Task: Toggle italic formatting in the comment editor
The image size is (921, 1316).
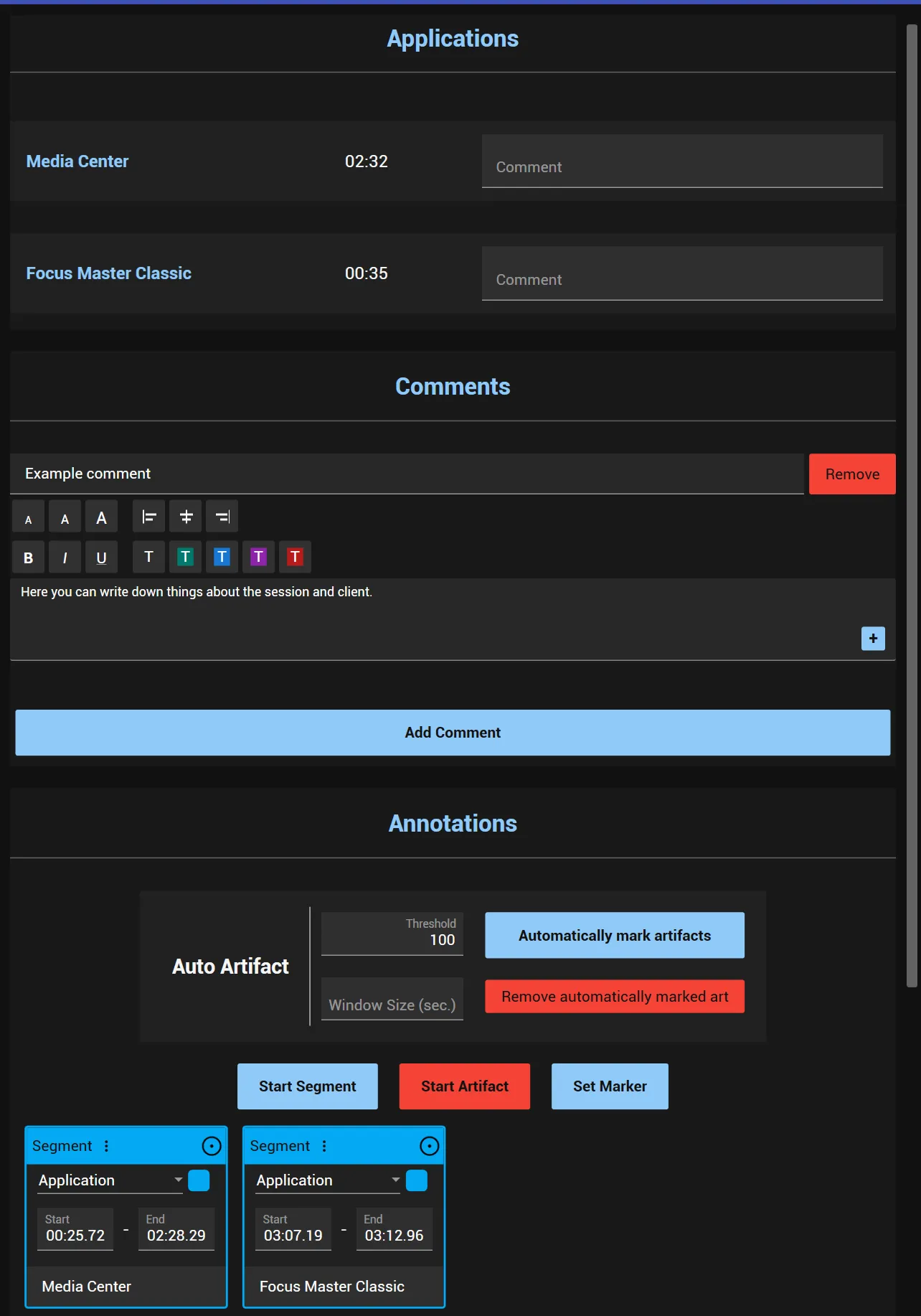Action: [x=65, y=558]
